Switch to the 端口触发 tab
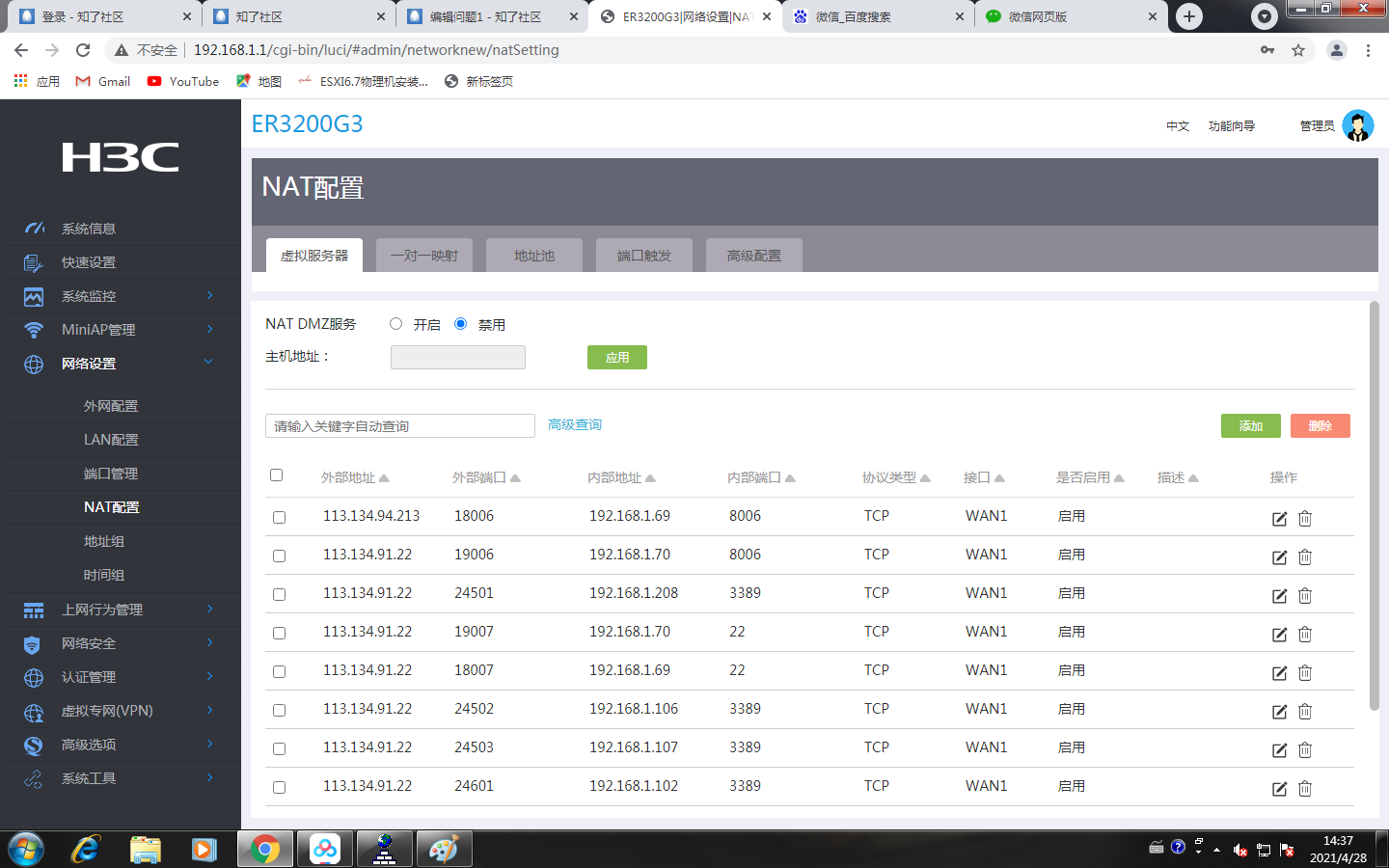 click(644, 256)
